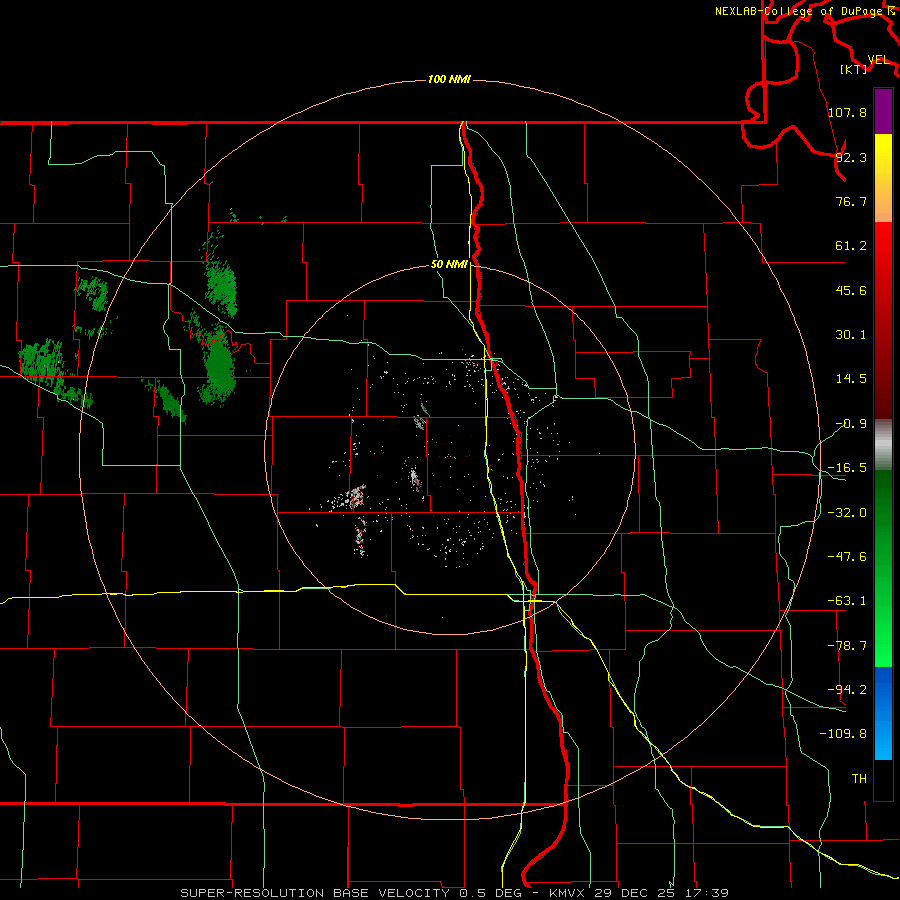Select the -47.6 velocity scale value
This screenshot has width=900, height=900.
pos(847,557)
